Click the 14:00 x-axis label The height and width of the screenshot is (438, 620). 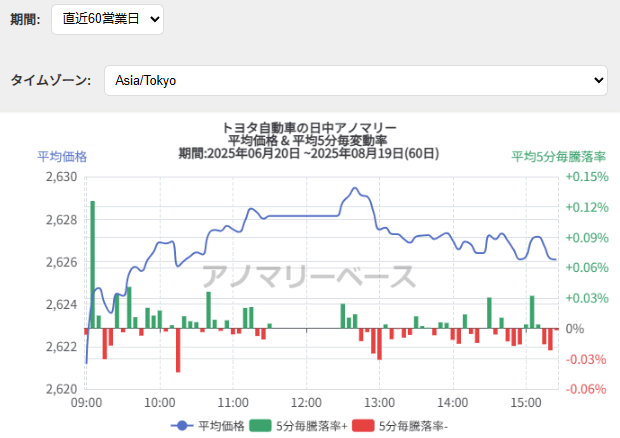pyautogui.click(x=453, y=403)
